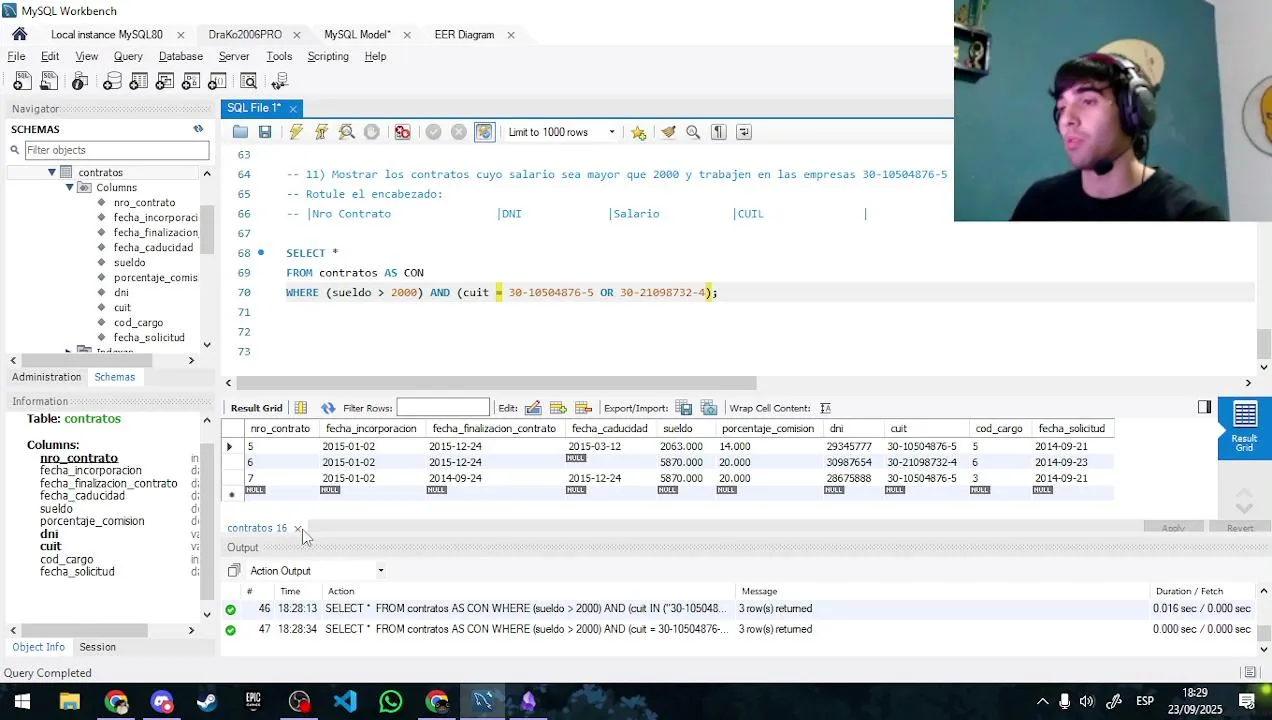Toggle word wrapping icon in editor
Image resolution: width=1272 pixels, height=720 pixels.
pos(744,132)
